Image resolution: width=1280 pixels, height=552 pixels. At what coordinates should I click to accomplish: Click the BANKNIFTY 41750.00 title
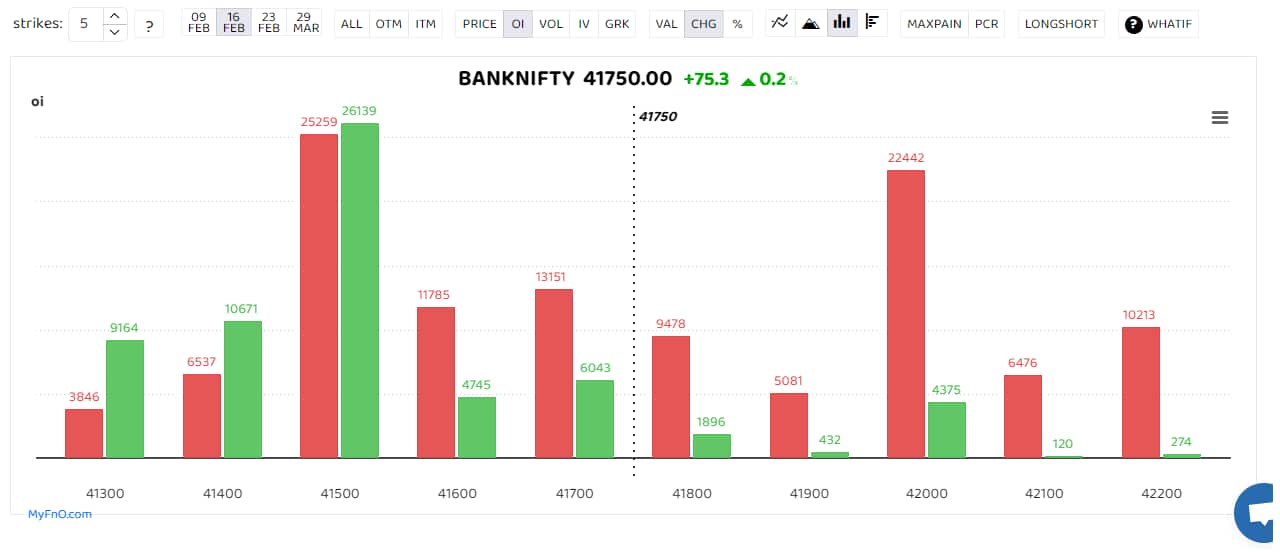click(x=565, y=79)
